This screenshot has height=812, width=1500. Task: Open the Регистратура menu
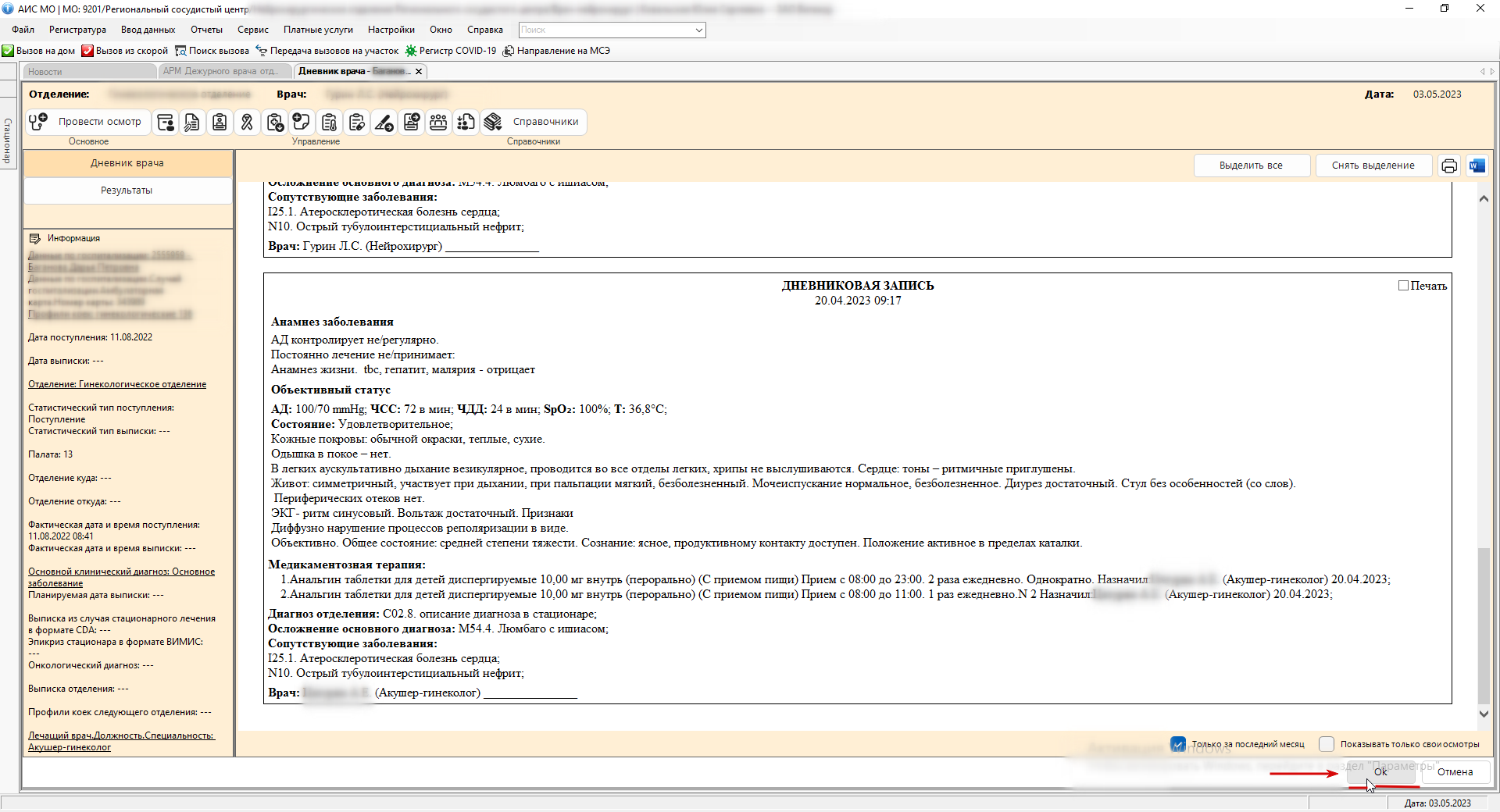coord(77,30)
